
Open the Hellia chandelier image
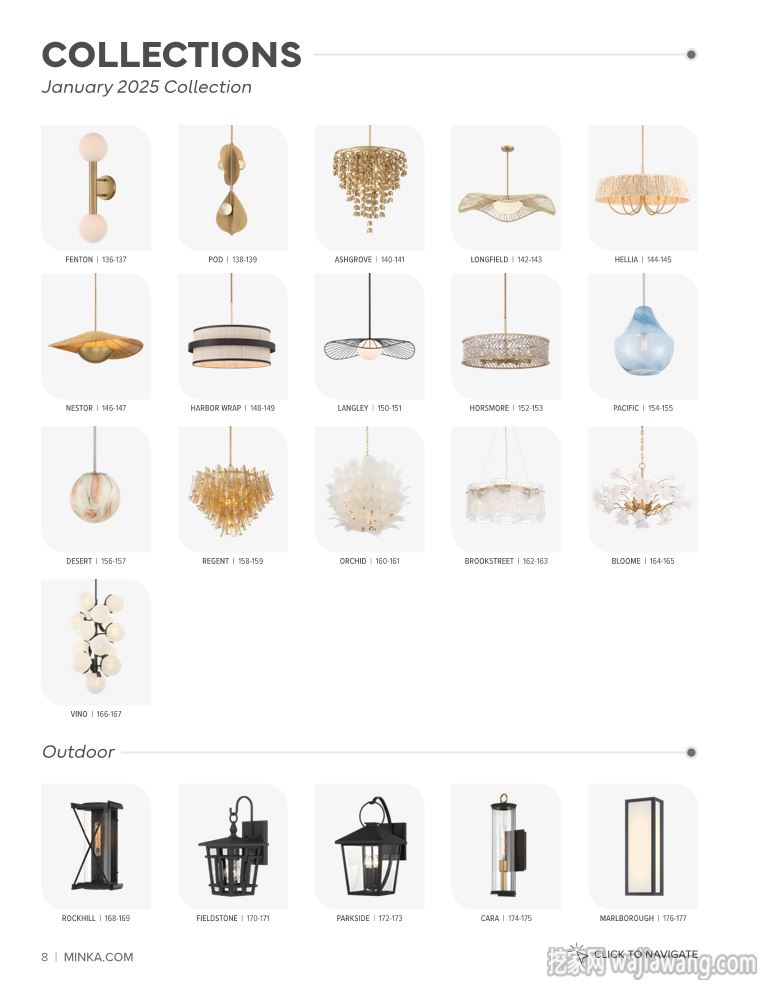(643, 188)
